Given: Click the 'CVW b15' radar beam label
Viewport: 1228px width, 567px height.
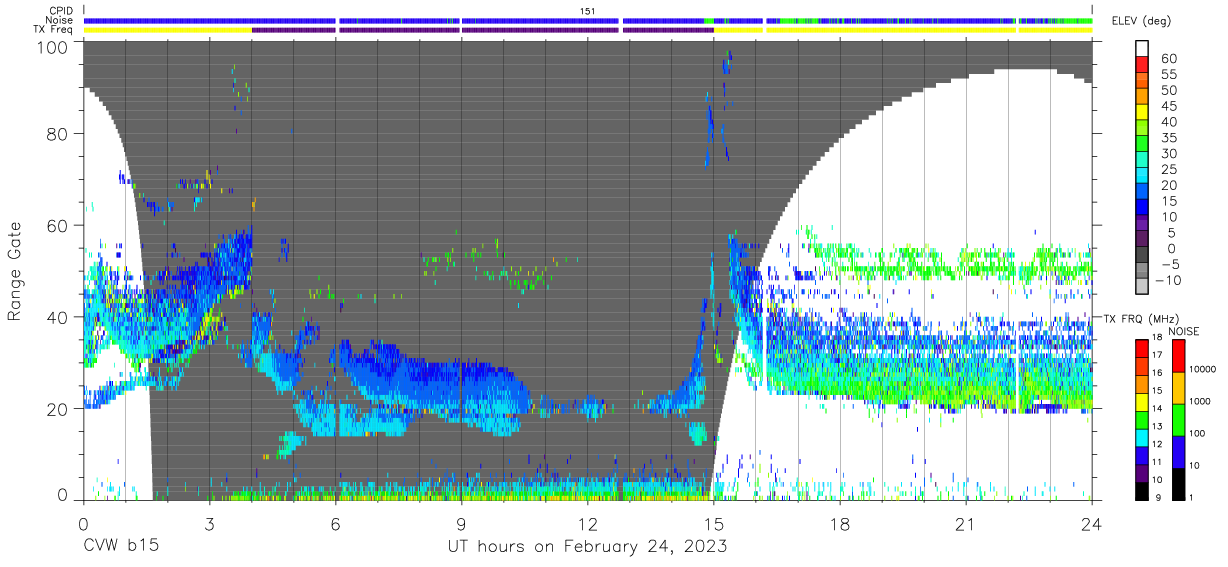Looking at the screenshot, I should click(121, 546).
